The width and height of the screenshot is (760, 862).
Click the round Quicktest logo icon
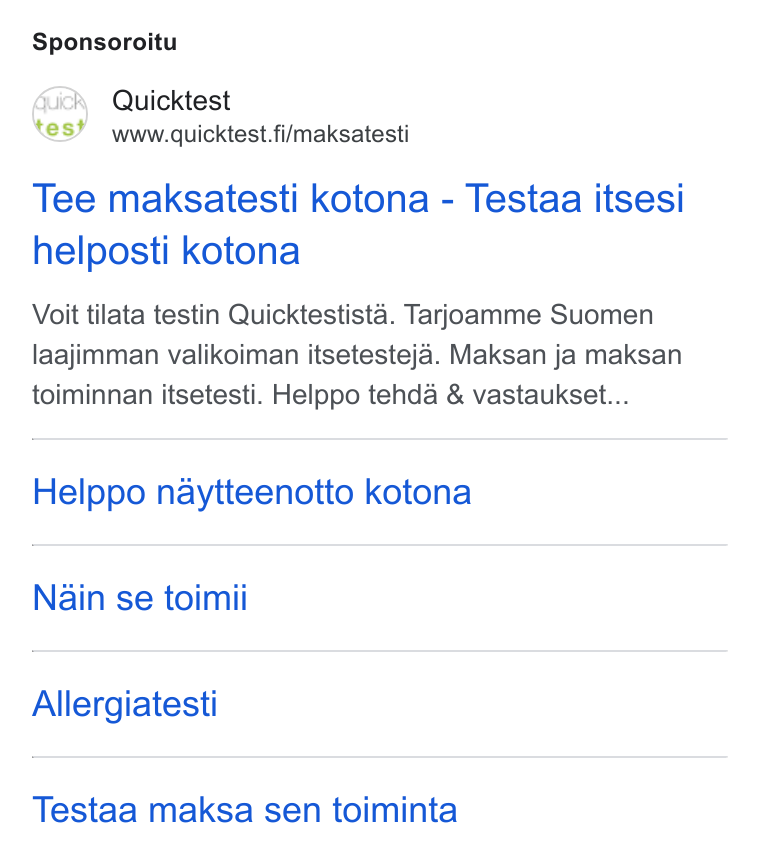[60, 114]
